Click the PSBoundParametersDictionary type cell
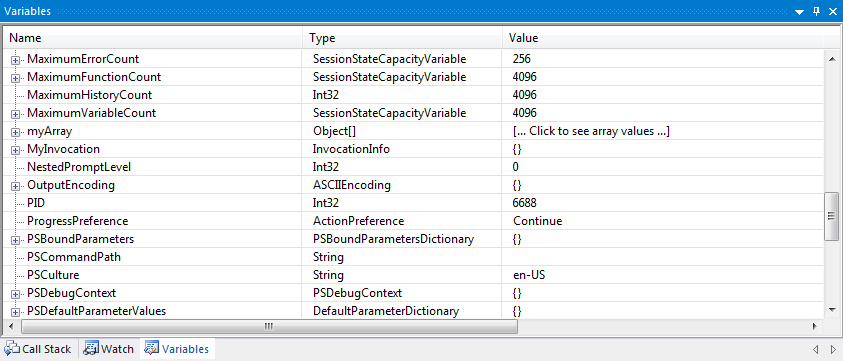Image resolution: width=843 pixels, height=361 pixels. coord(394,239)
